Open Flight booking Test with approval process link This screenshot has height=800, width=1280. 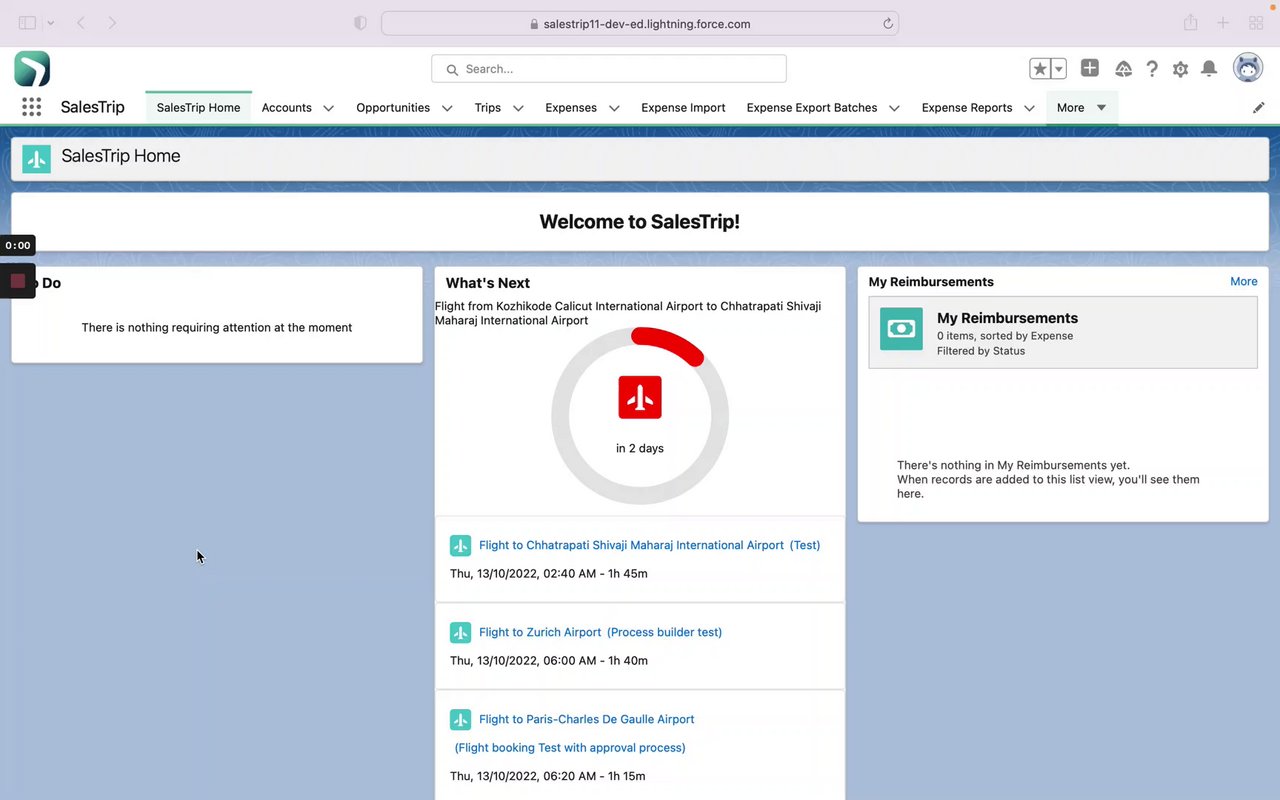pos(570,747)
